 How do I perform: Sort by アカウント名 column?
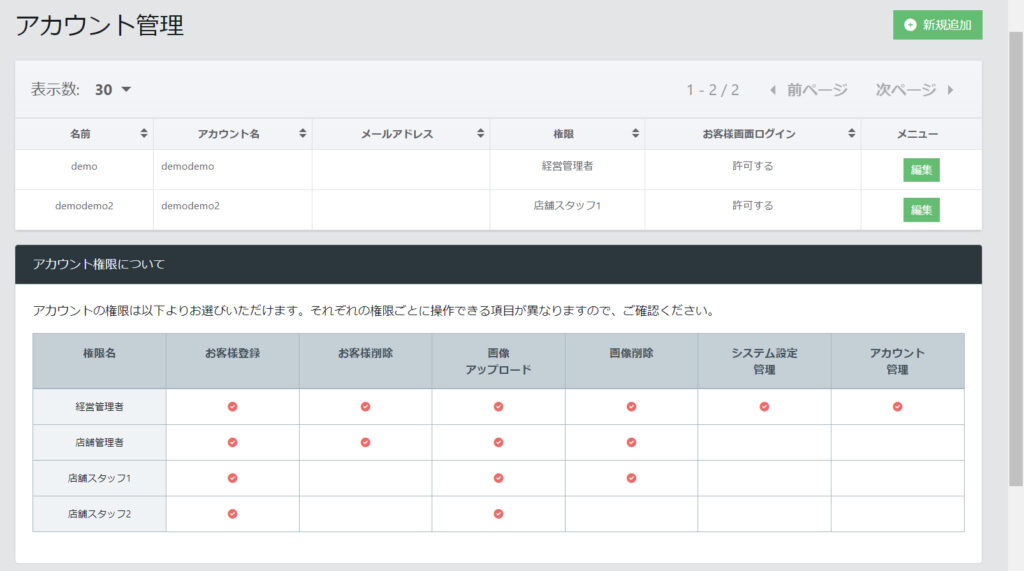(x=302, y=134)
